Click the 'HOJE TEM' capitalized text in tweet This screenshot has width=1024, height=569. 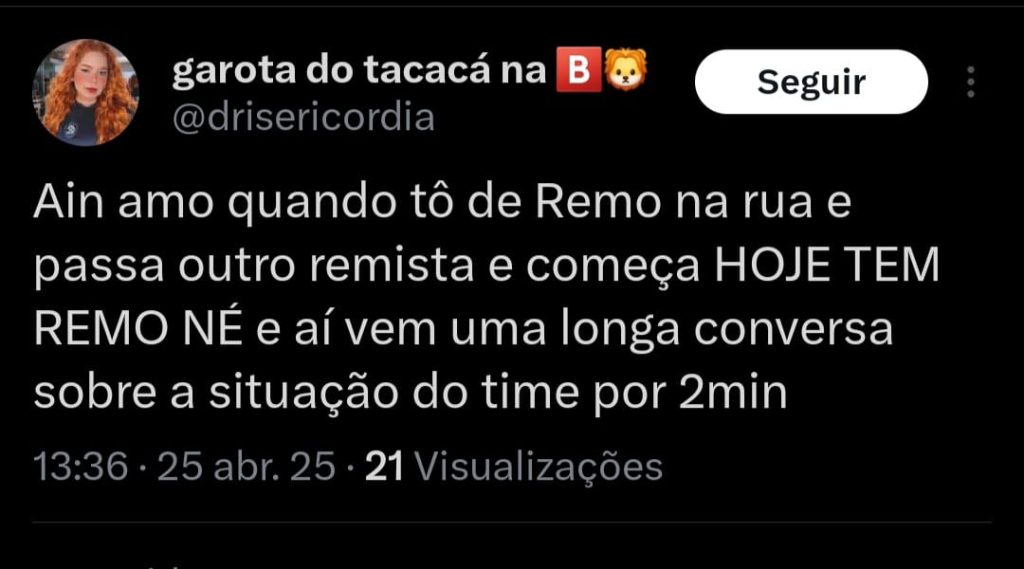pyautogui.click(x=827, y=265)
